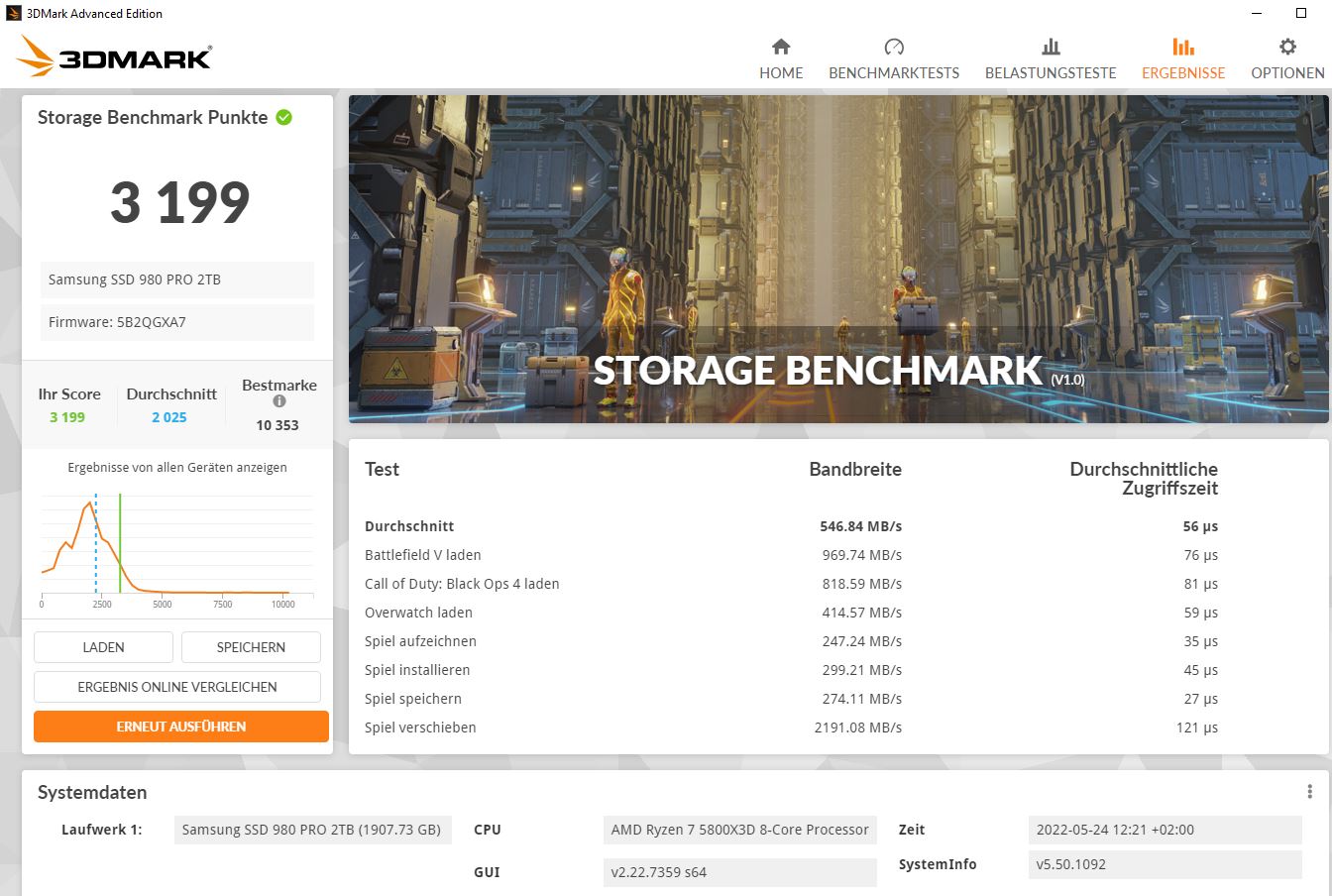This screenshot has width=1332, height=896.
Task: Click the 'Firmware: 5B2QGXA7' field
Action: [177, 322]
